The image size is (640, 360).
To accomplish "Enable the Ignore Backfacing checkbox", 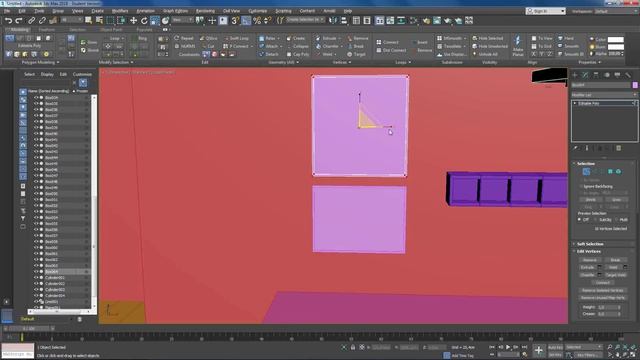I will 581,186.
